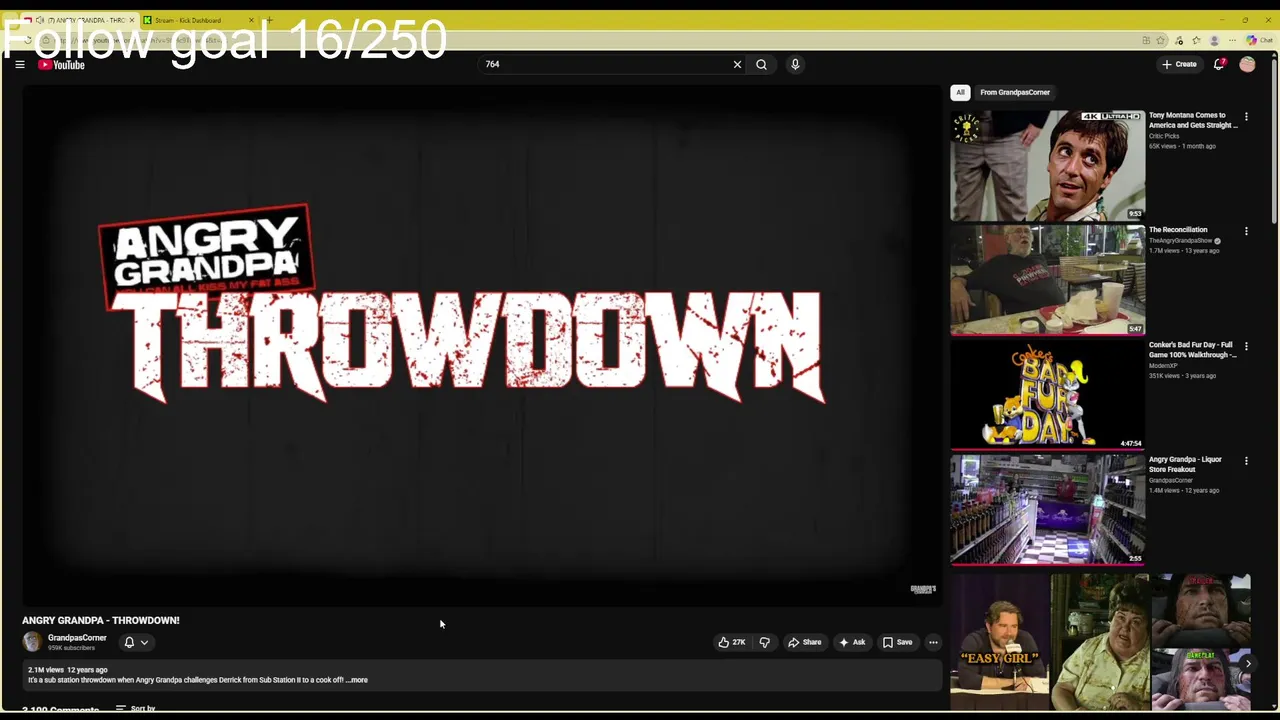Click the magnifying glass search button
This screenshot has height=720, width=1280.
(761, 64)
